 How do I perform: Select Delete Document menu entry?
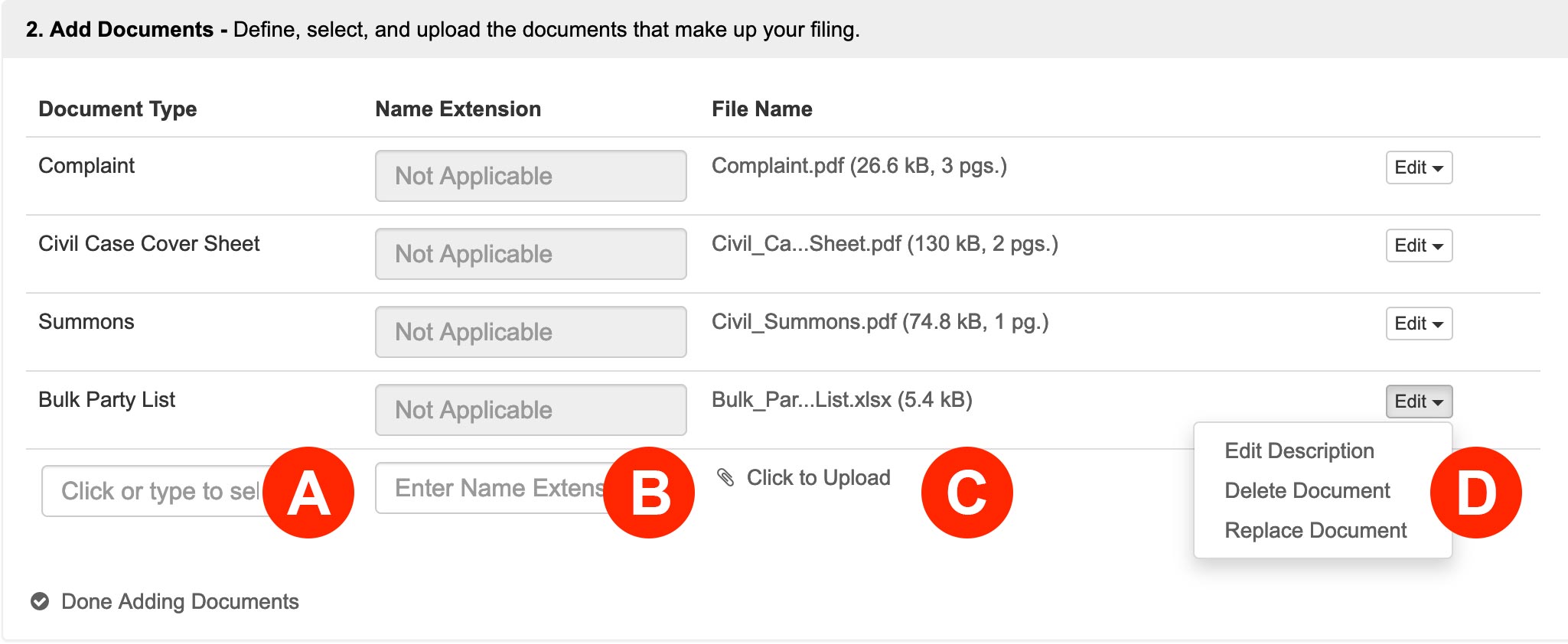[1307, 490]
